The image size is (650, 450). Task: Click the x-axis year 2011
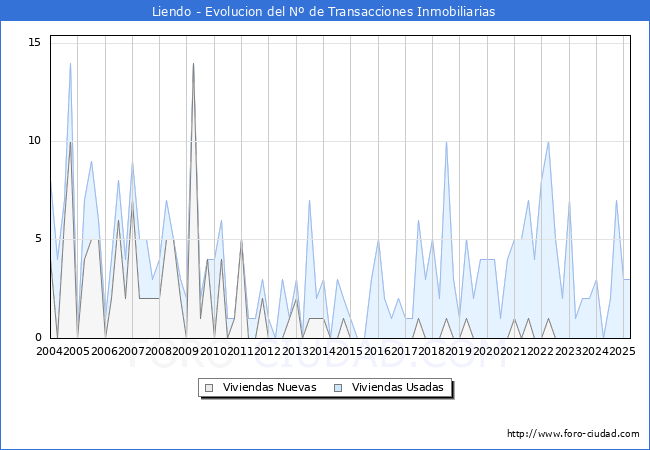(240, 351)
